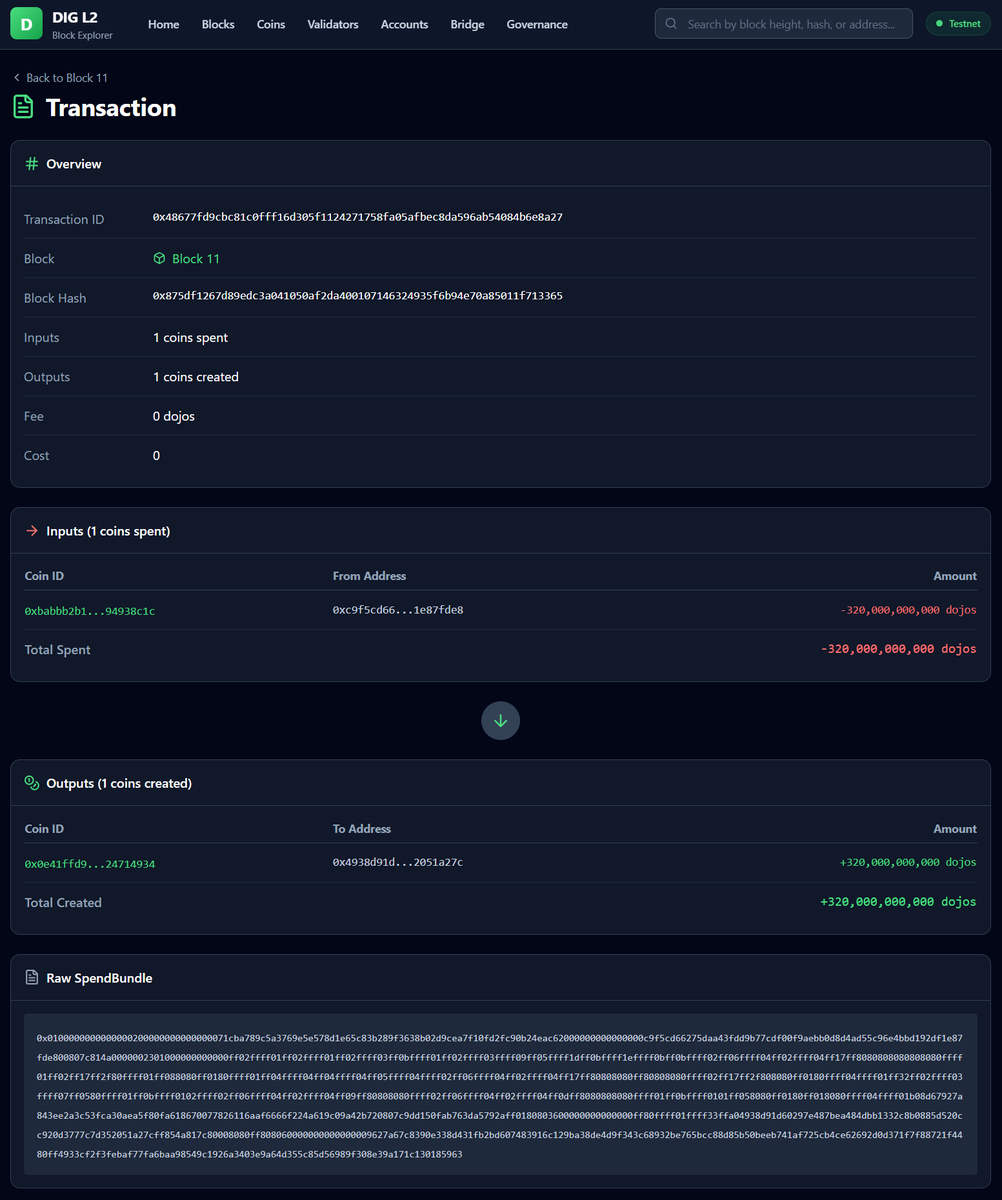Click the Testnet network badge
This screenshot has width=1002, height=1200.
[959, 24]
